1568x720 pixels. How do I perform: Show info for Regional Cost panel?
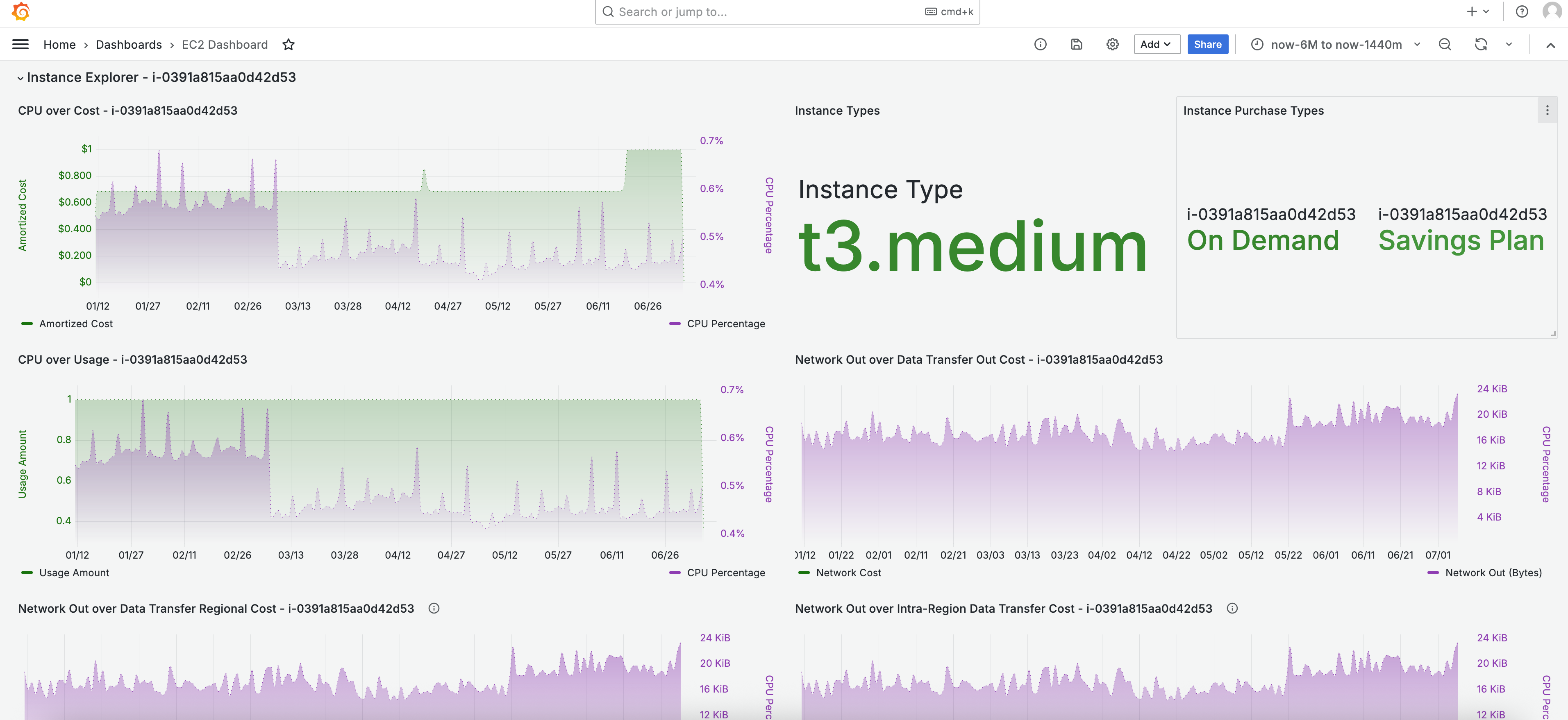point(434,609)
